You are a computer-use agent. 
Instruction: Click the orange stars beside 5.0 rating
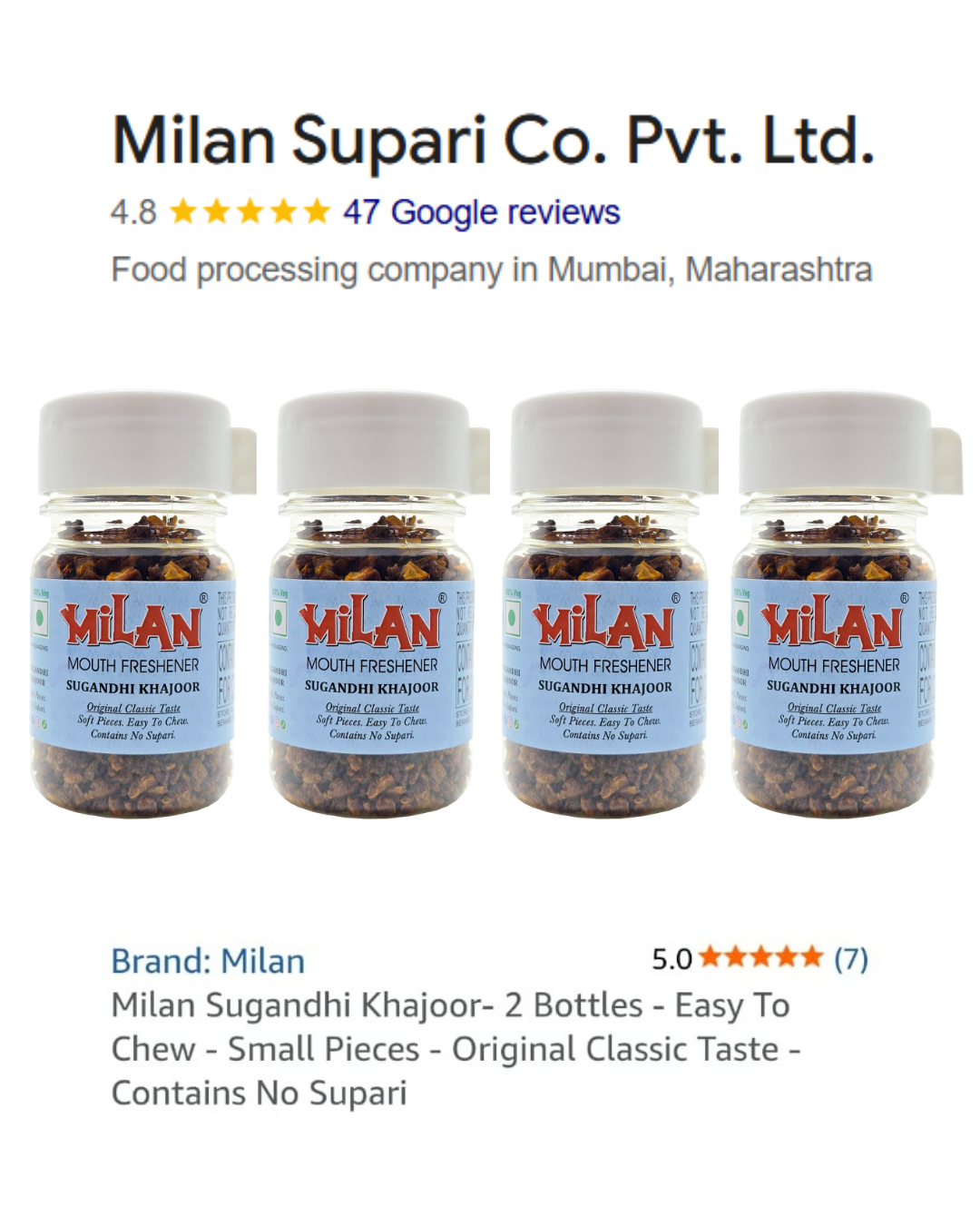tap(761, 957)
